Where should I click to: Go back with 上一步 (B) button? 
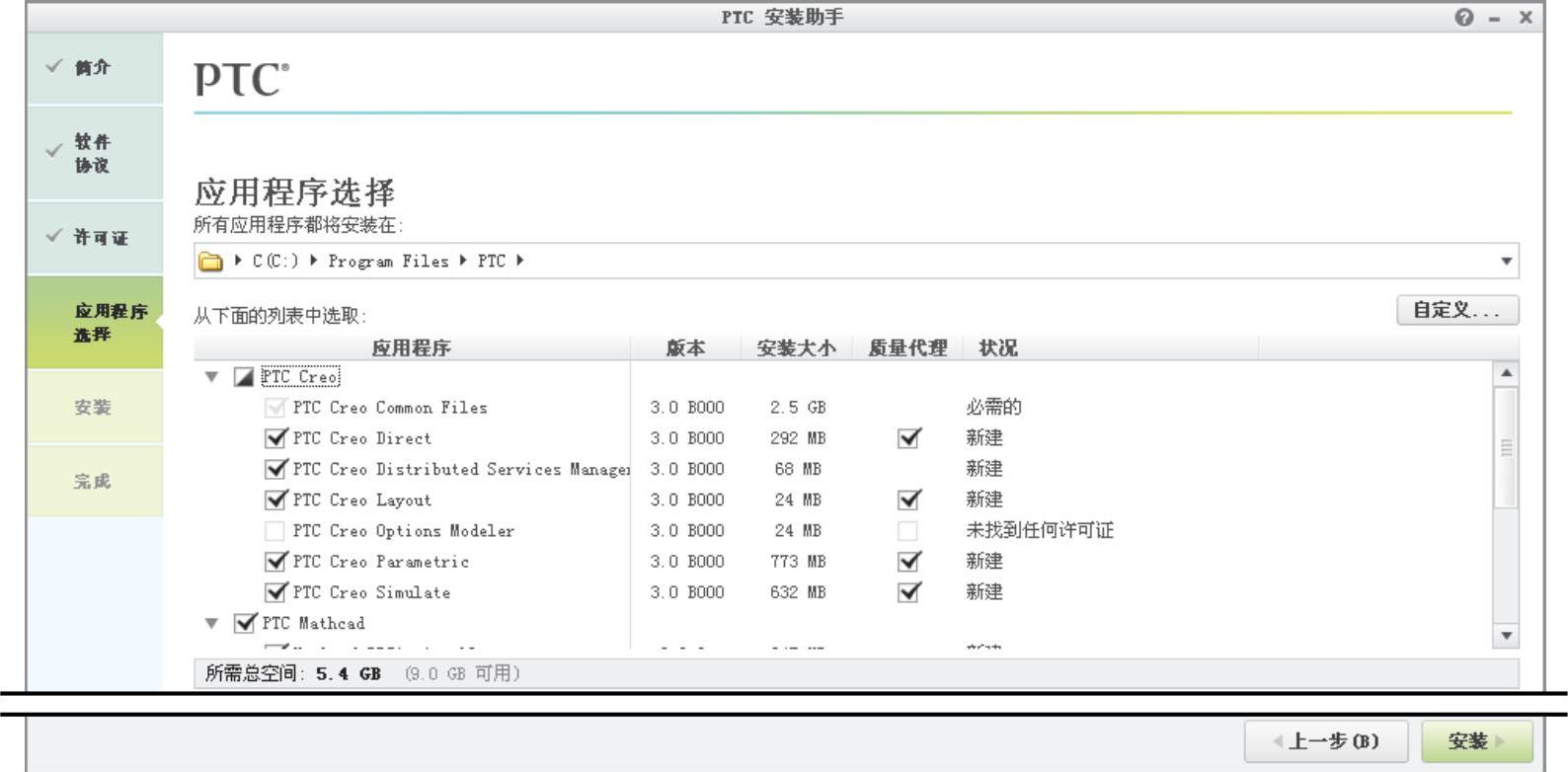(1326, 740)
